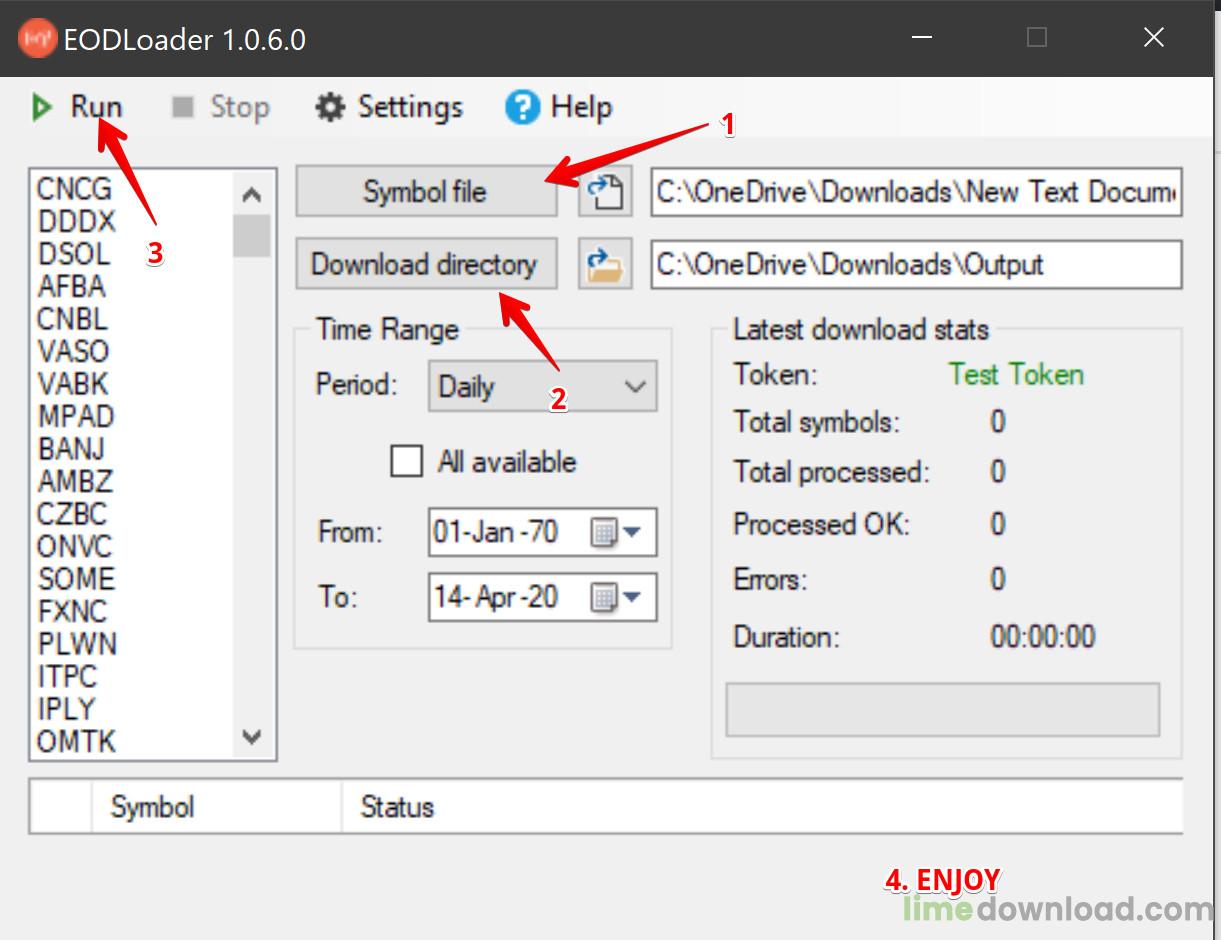
Task: Click the symbol list scroll up arrow
Action: click(252, 194)
